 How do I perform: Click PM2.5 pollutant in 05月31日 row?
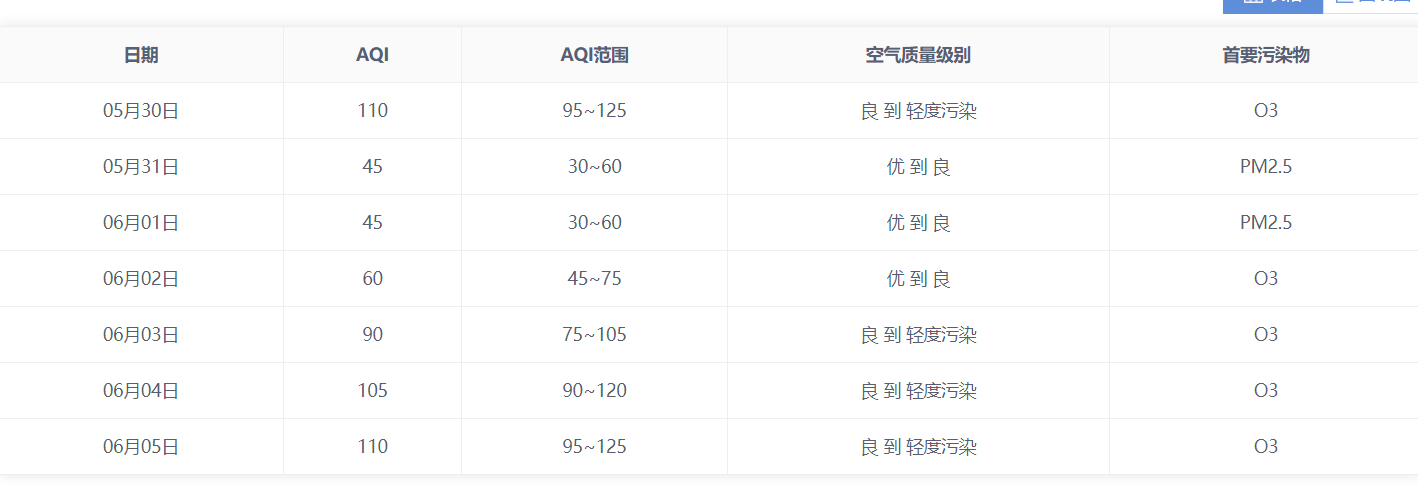point(1265,167)
